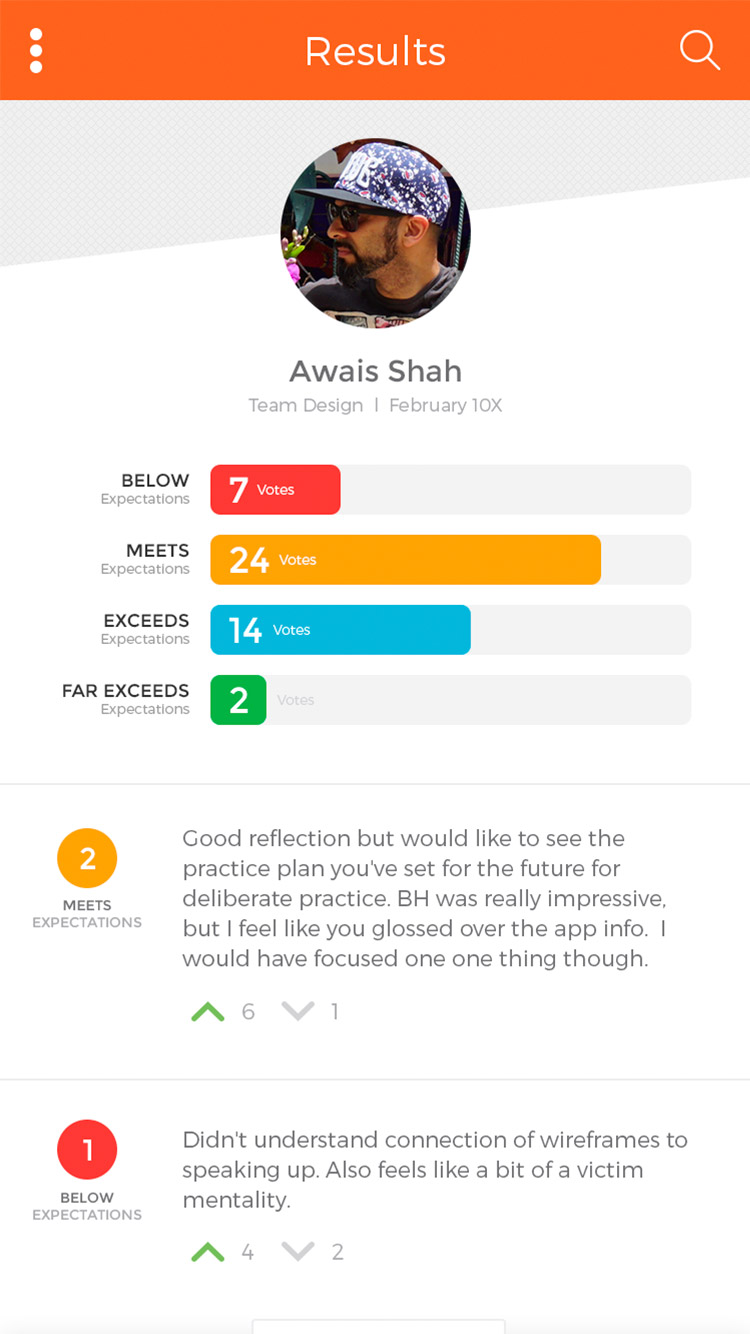
Task: Downvote the 'Didn't understand connection' comment
Action: [298, 1252]
